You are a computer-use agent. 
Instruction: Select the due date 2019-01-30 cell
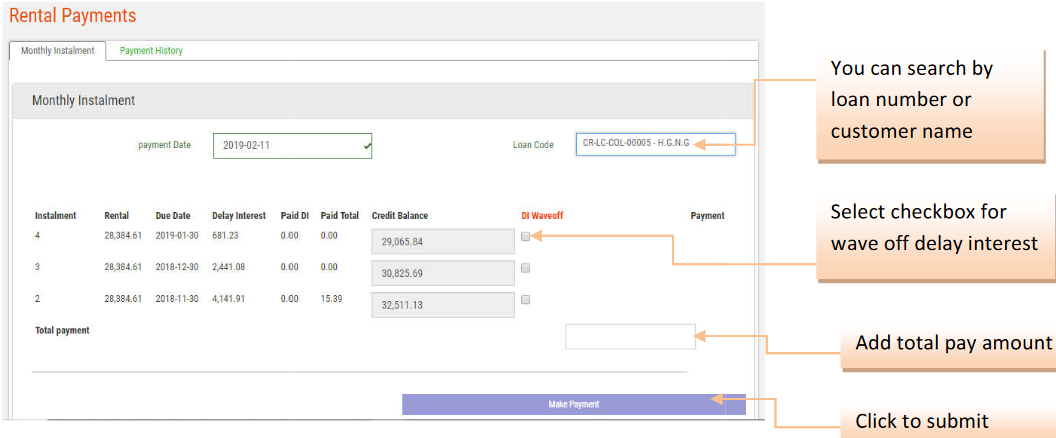pyautogui.click(x=177, y=236)
